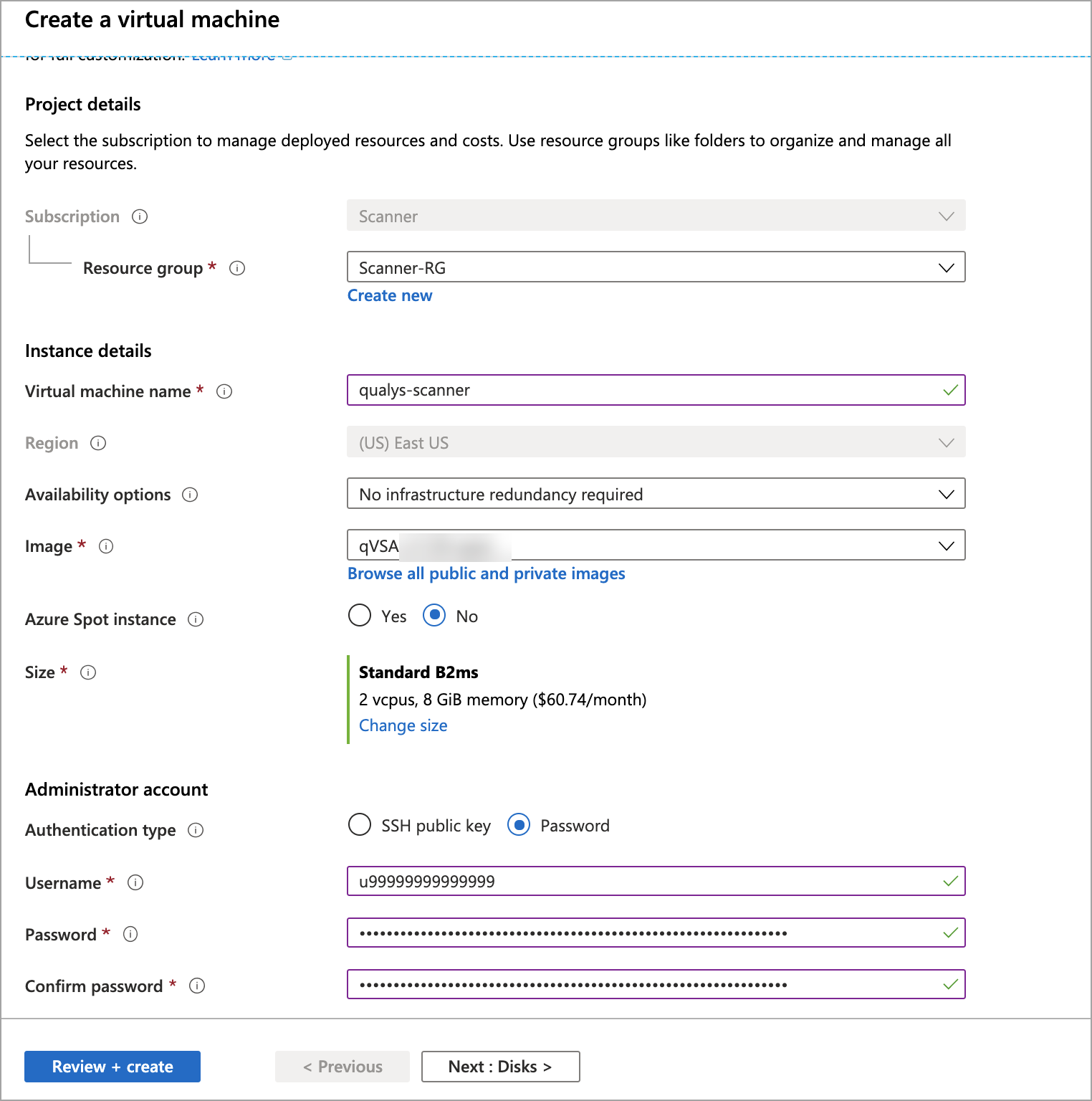
Task: Open the Image selection dropdown
Action: point(946,545)
